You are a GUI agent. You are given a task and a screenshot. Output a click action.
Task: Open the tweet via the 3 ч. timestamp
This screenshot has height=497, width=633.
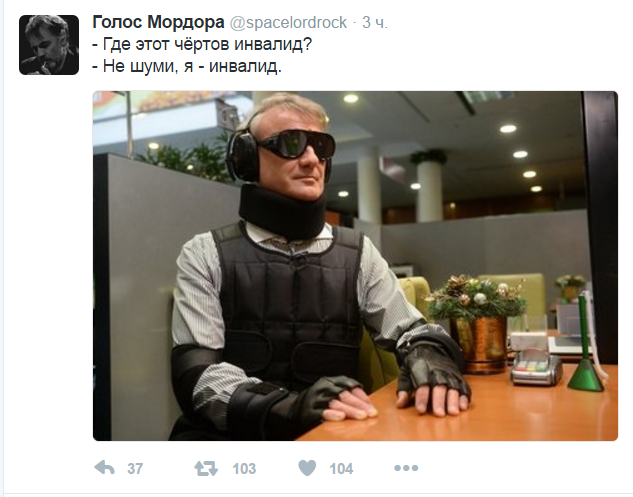pos(375,23)
